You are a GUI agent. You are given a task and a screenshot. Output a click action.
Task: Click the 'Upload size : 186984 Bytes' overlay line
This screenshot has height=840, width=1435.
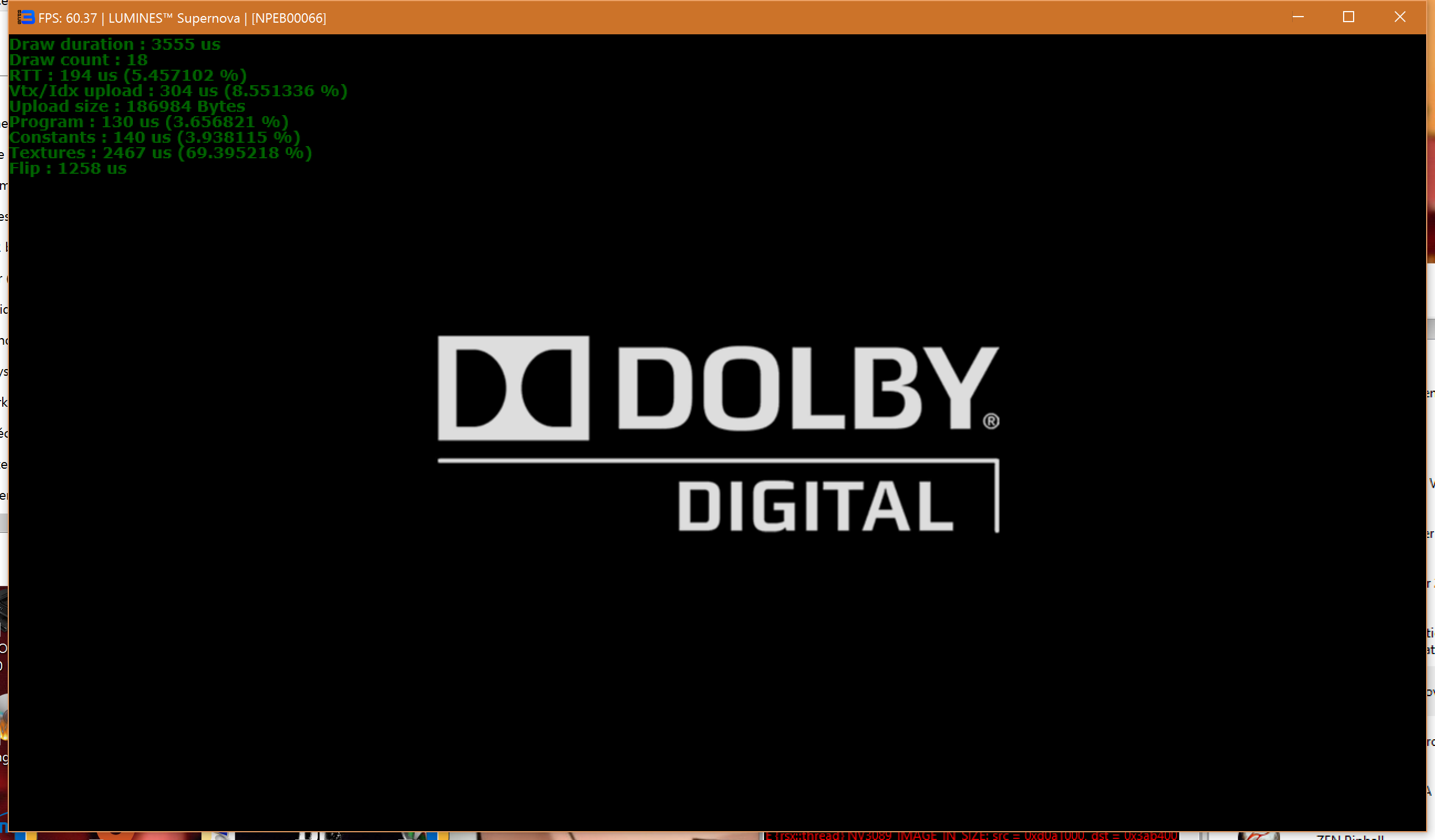pos(127,106)
